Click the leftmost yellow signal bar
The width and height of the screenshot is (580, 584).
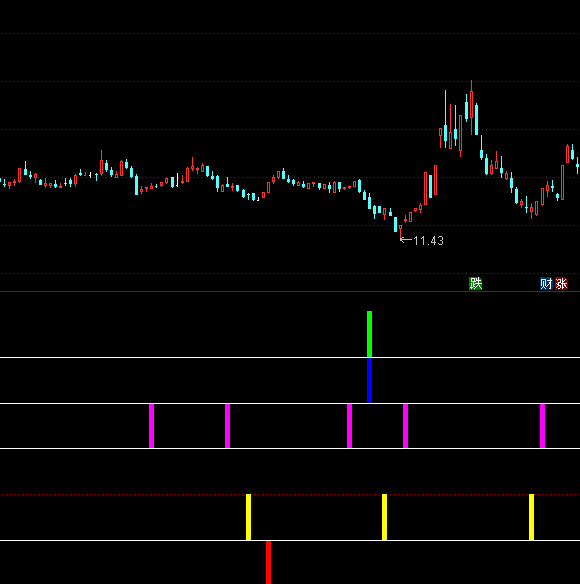tap(248, 517)
